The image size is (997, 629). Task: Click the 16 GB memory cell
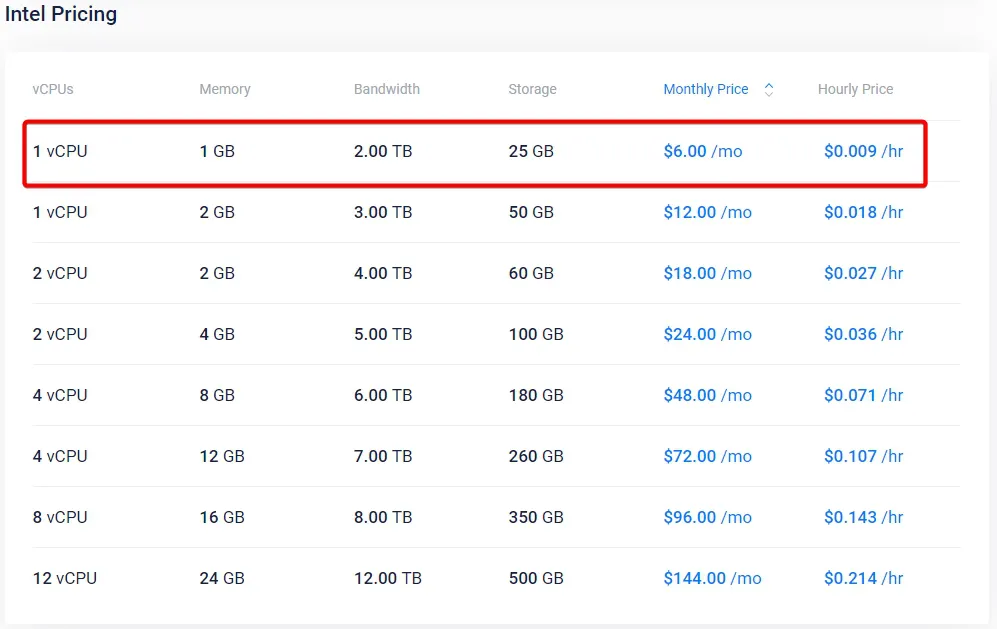point(222,518)
